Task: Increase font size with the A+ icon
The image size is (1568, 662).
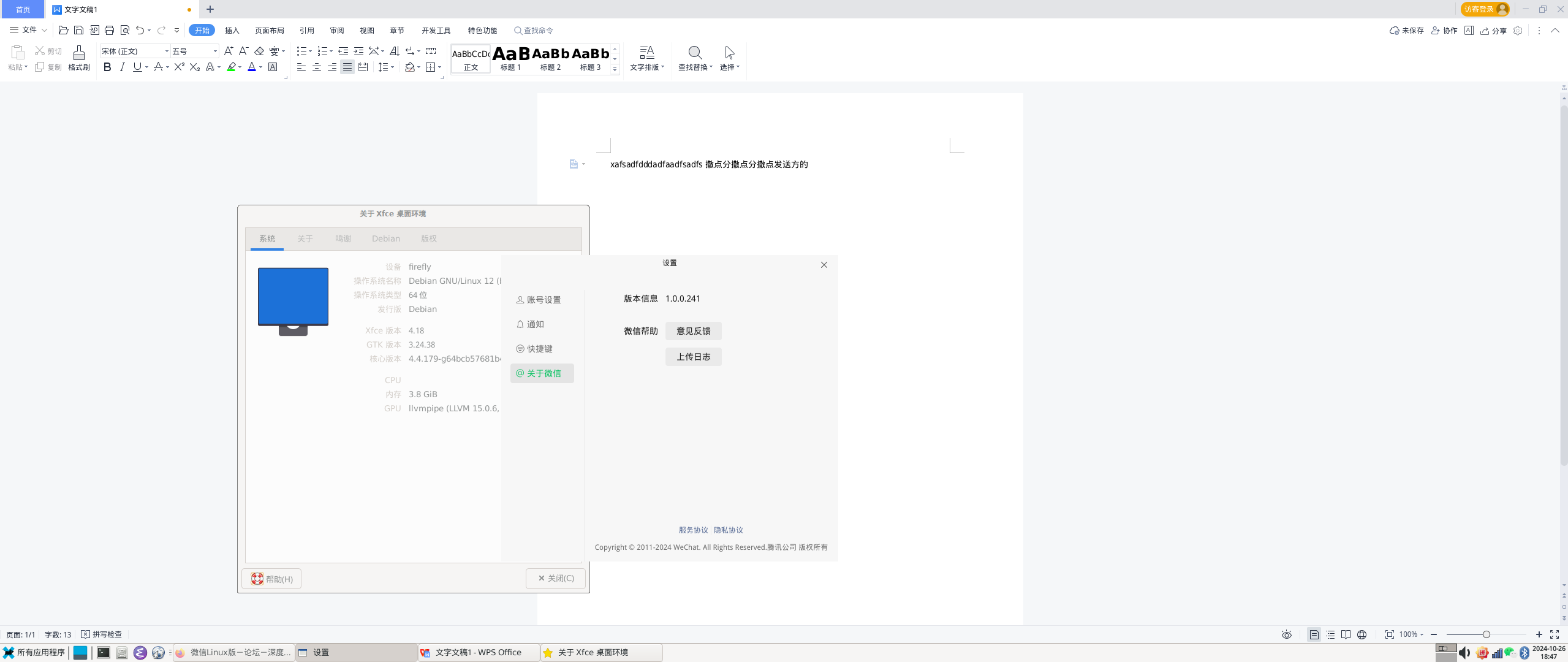Action: tap(229, 51)
